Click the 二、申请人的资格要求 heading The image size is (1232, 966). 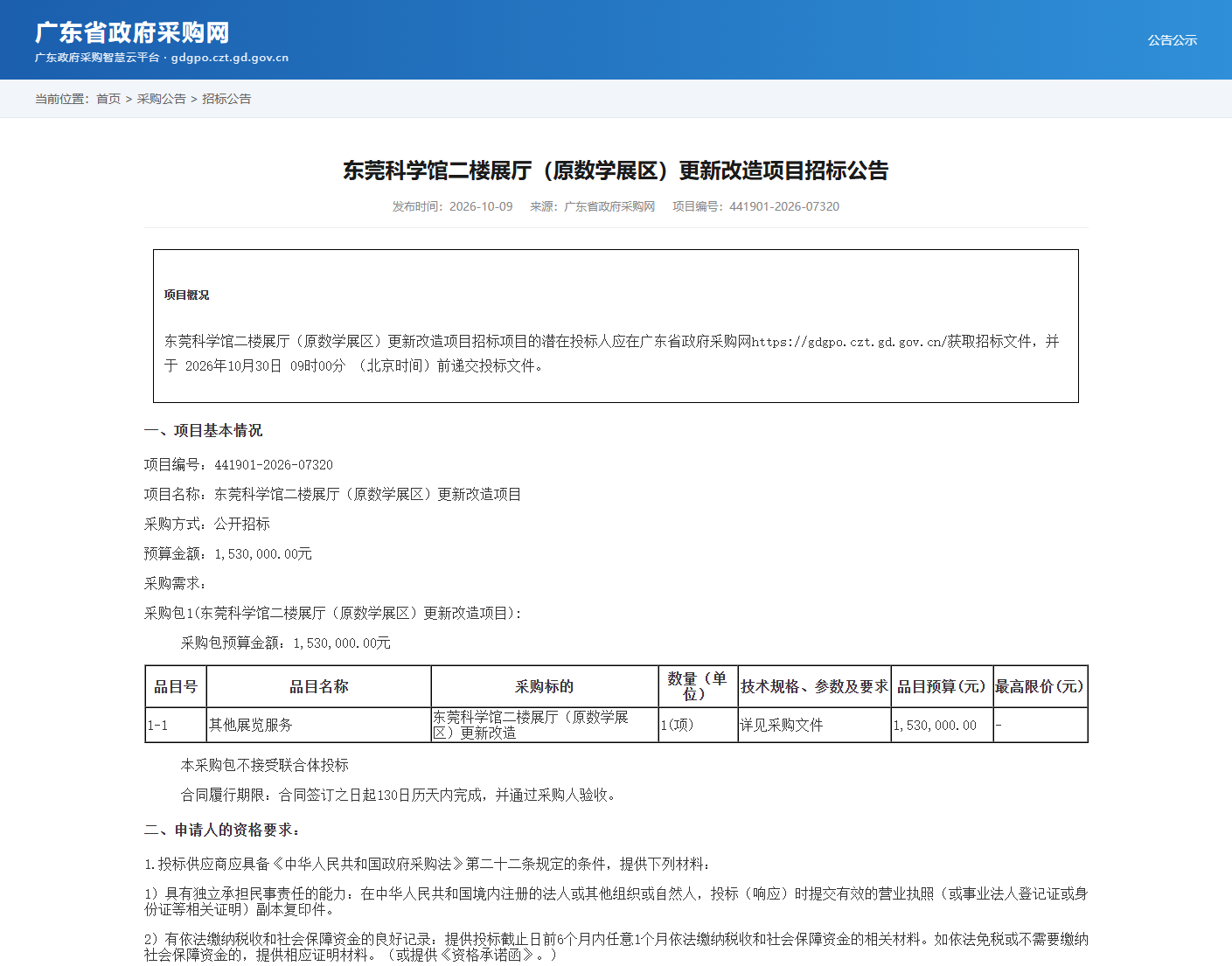(x=222, y=830)
